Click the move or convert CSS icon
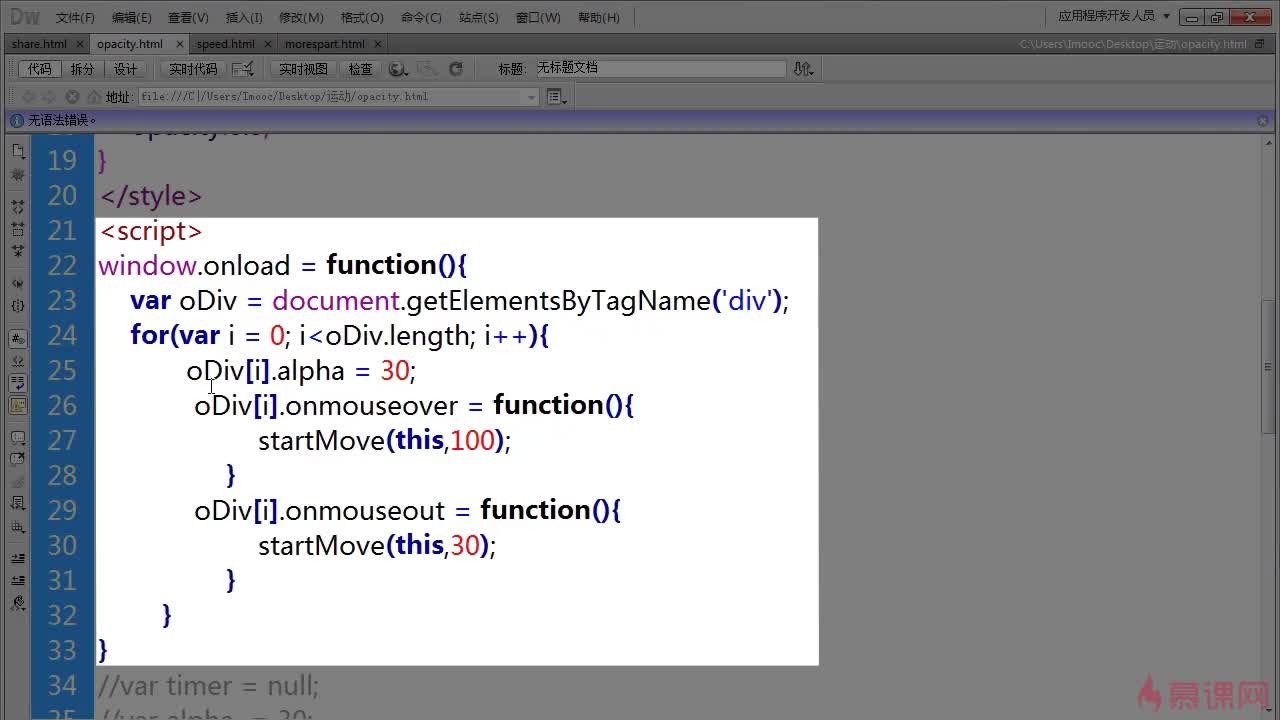 18,527
